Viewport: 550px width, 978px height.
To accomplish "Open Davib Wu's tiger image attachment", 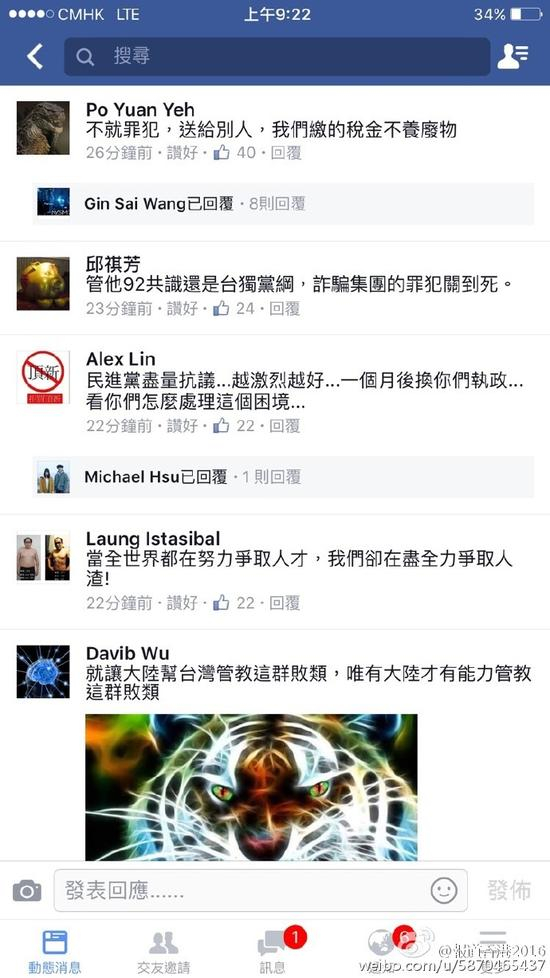I will (251, 787).
